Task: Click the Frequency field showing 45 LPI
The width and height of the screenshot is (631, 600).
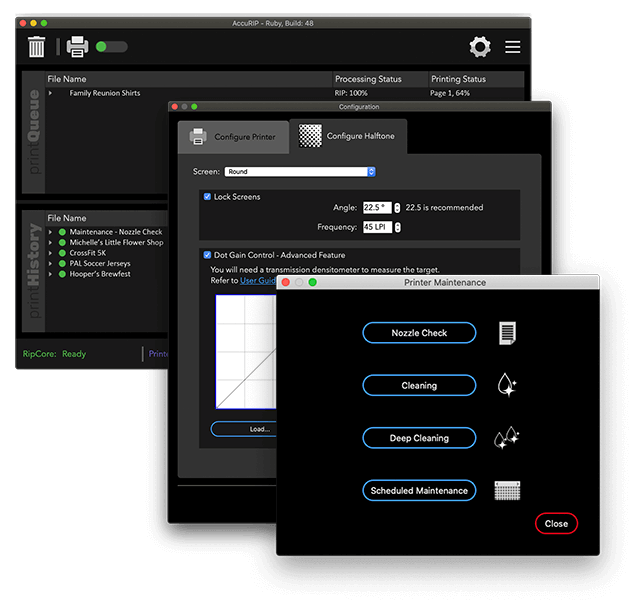Action: tap(377, 227)
